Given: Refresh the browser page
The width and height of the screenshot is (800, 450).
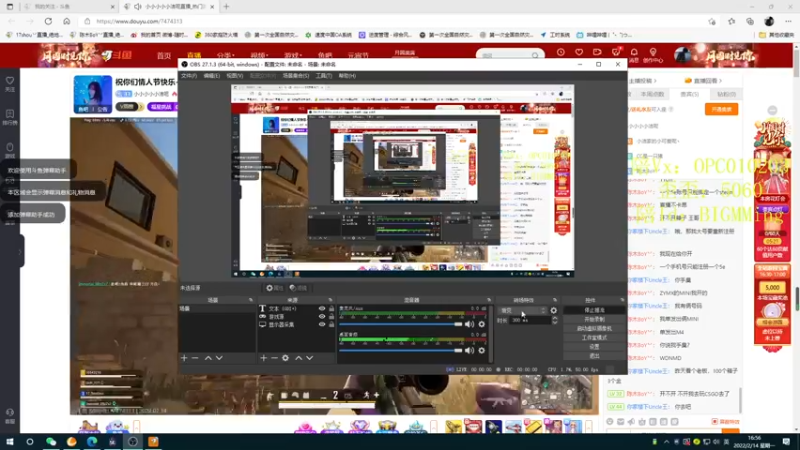Looking at the screenshot, I should (x=48, y=21).
